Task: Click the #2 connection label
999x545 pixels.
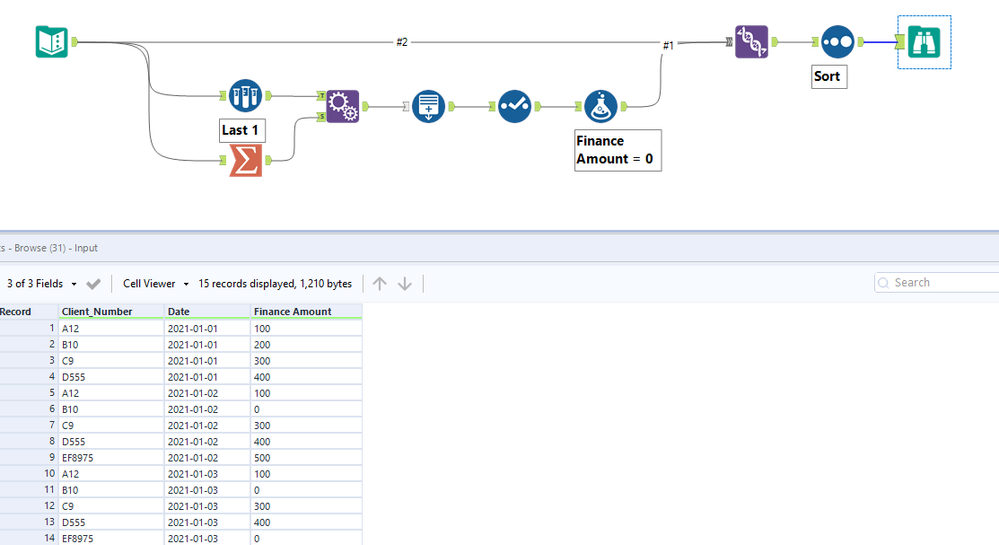Action: 402,42
